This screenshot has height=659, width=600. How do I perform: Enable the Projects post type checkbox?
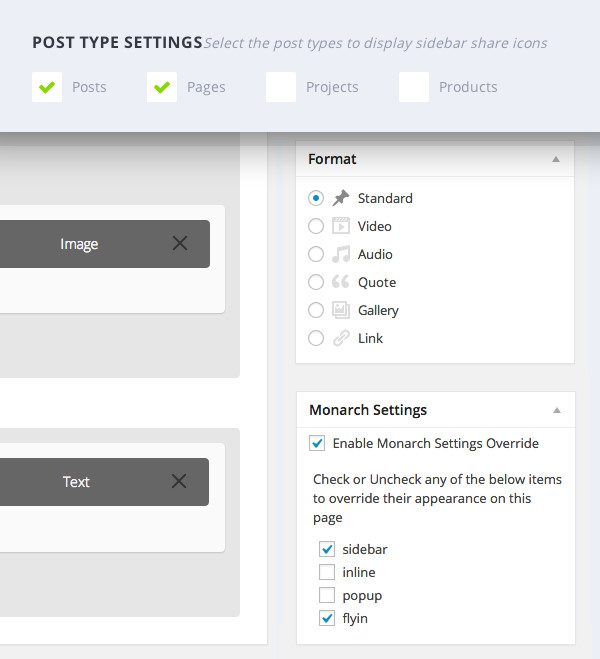click(281, 87)
